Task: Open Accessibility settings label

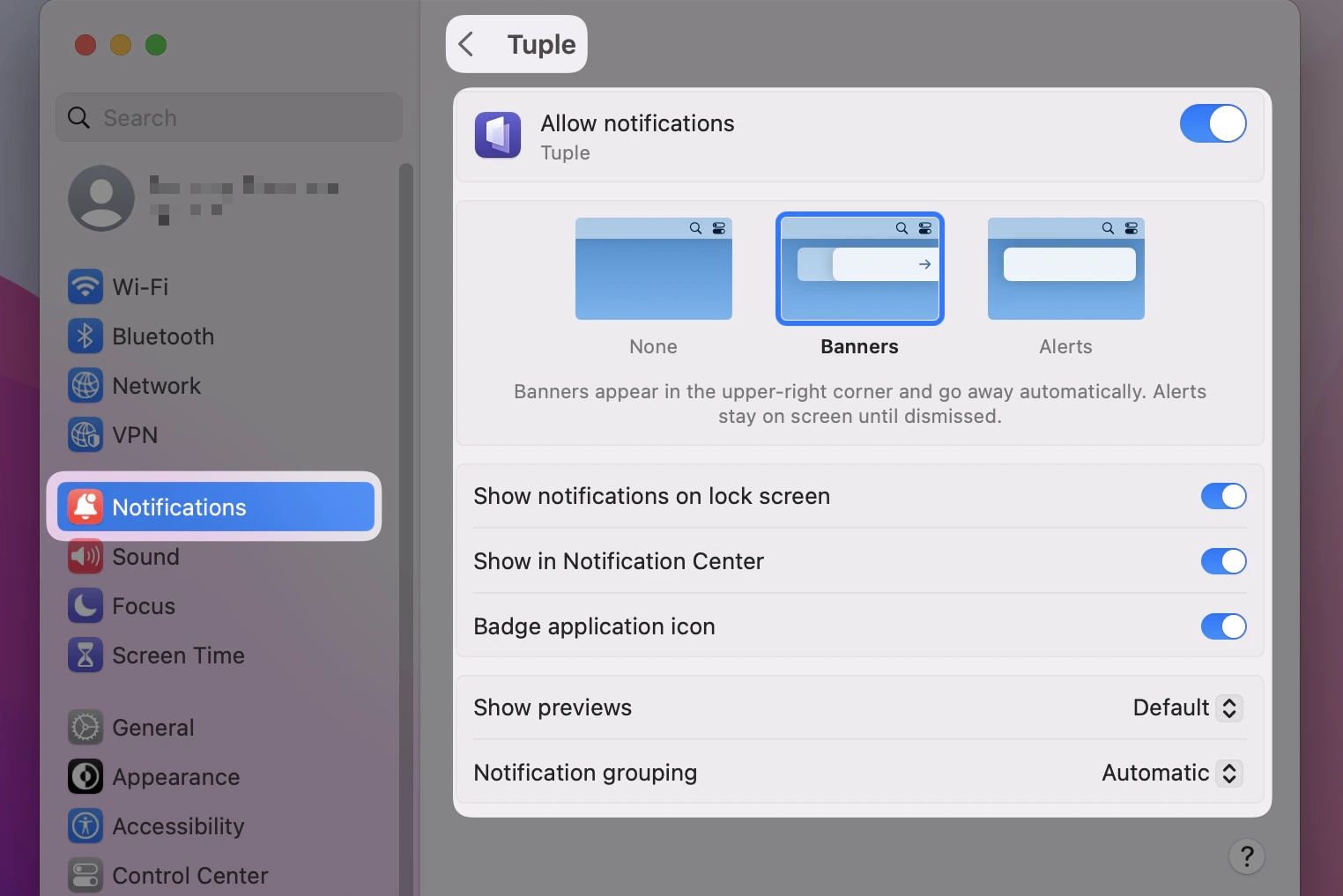Action: click(x=178, y=826)
